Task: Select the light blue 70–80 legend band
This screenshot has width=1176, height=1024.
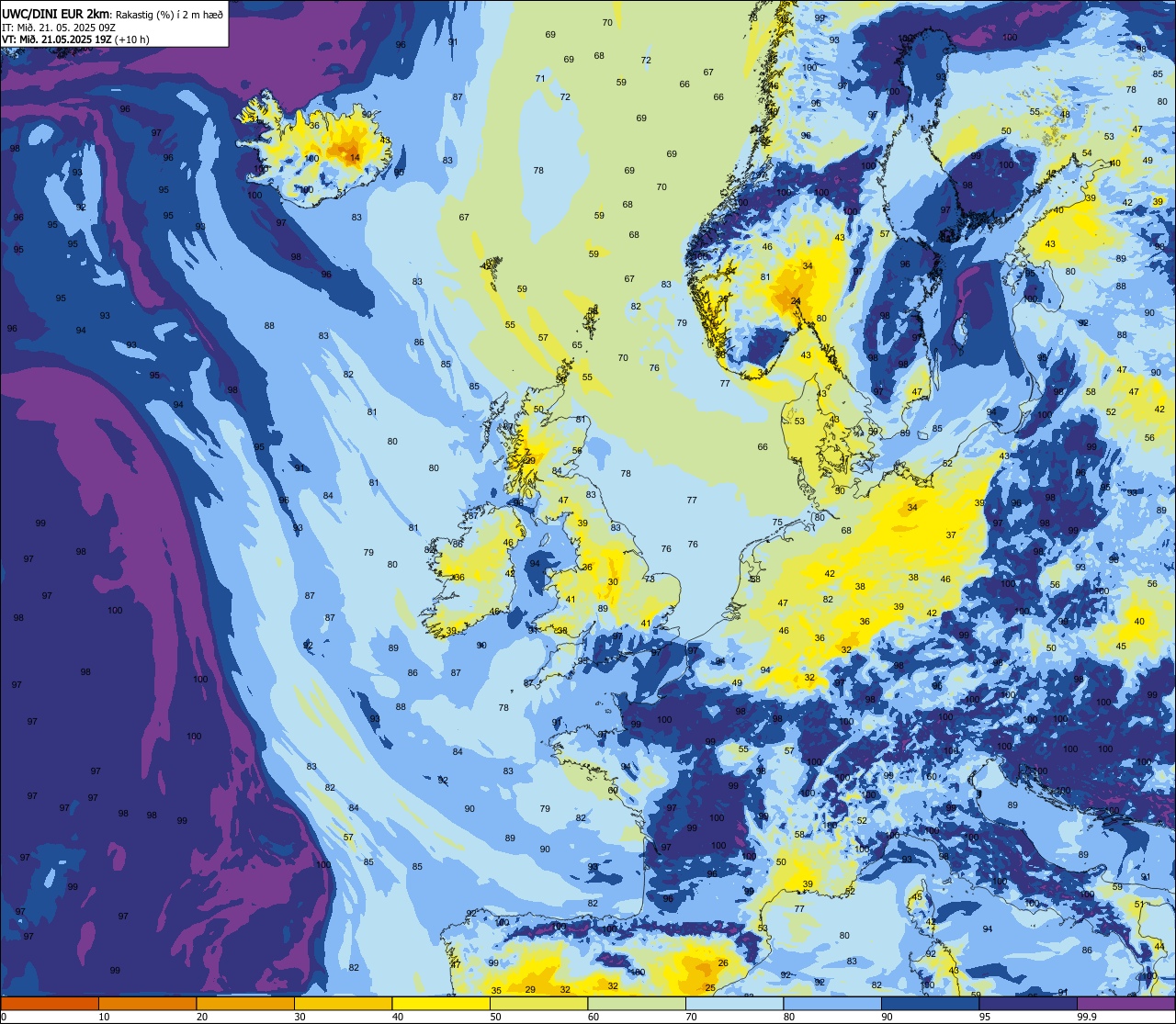Action: 734,1003
